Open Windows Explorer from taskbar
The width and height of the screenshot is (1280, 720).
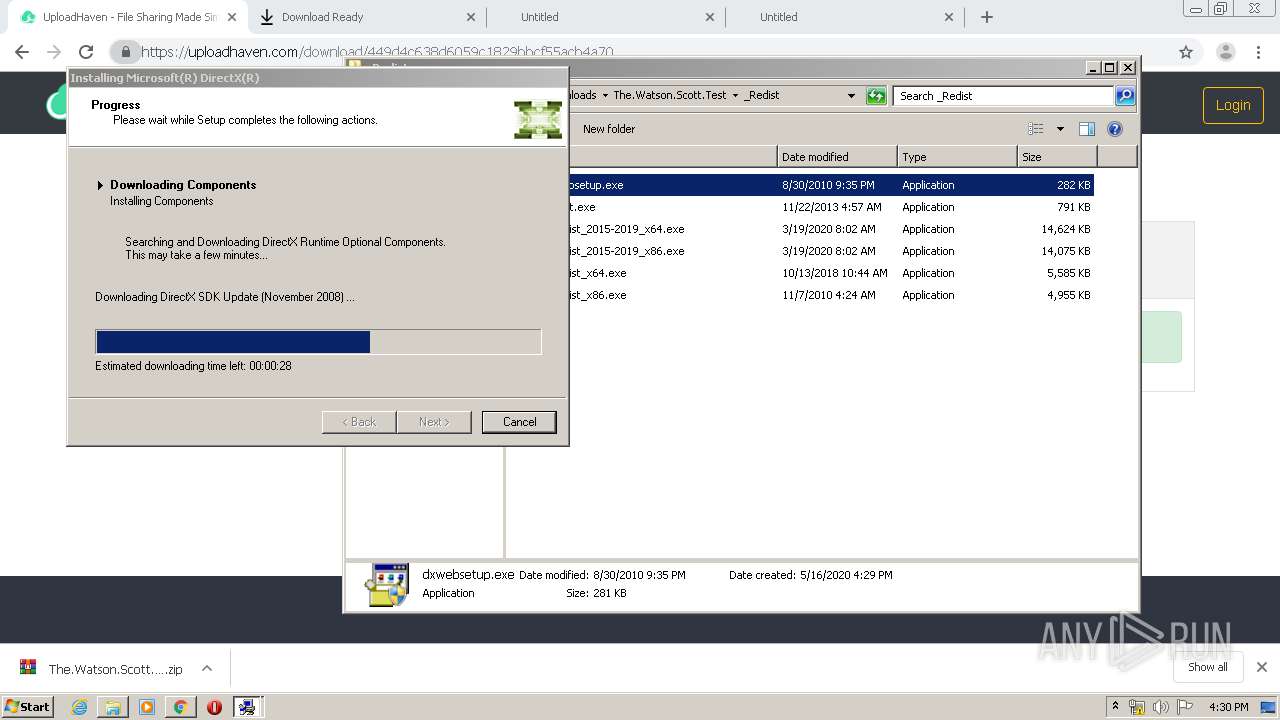pos(113,707)
